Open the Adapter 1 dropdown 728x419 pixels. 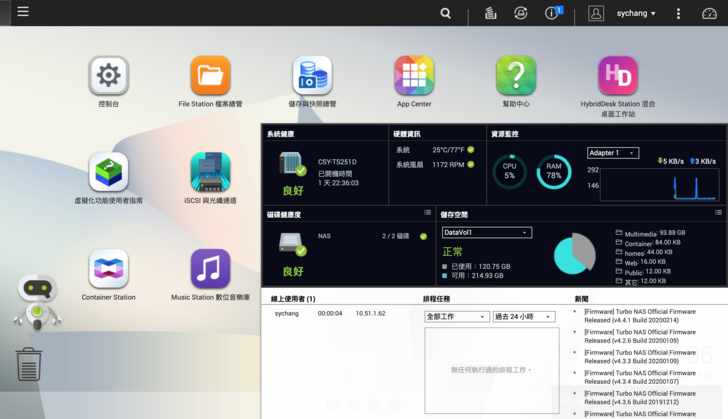[612, 153]
